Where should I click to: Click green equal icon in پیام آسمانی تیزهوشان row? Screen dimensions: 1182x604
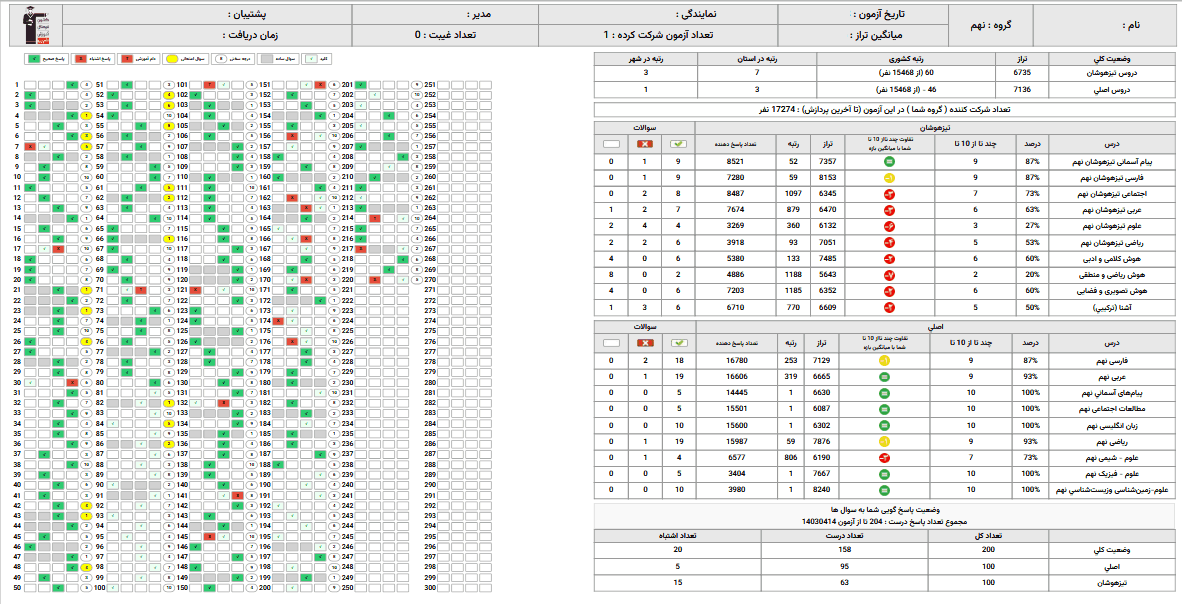tap(887, 161)
